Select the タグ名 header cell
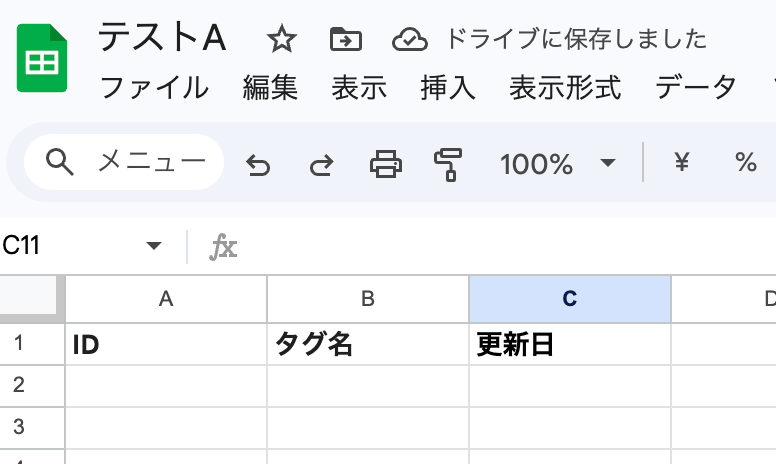 [x=367, y=344]
